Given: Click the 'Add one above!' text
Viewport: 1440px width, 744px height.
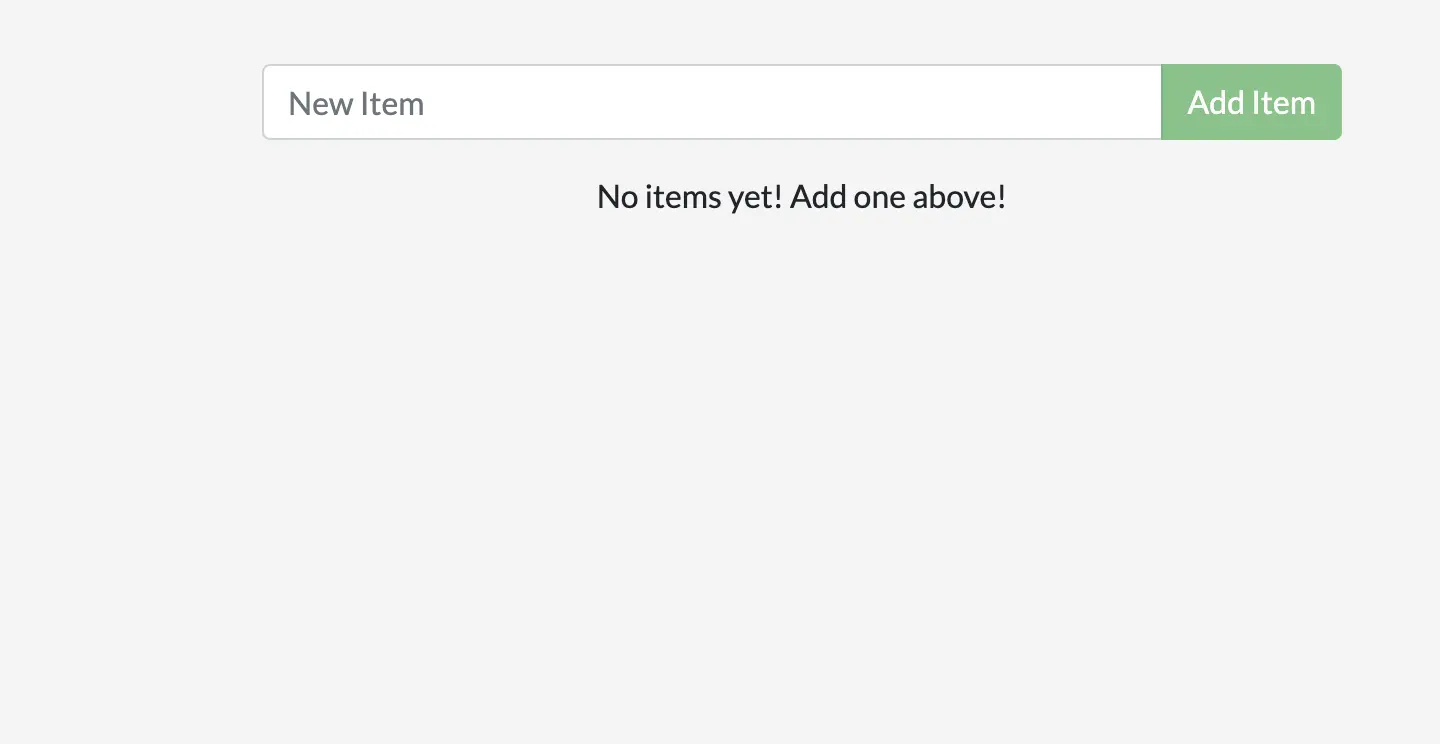Looking at the screenshot, I should (x=897, y=196).
